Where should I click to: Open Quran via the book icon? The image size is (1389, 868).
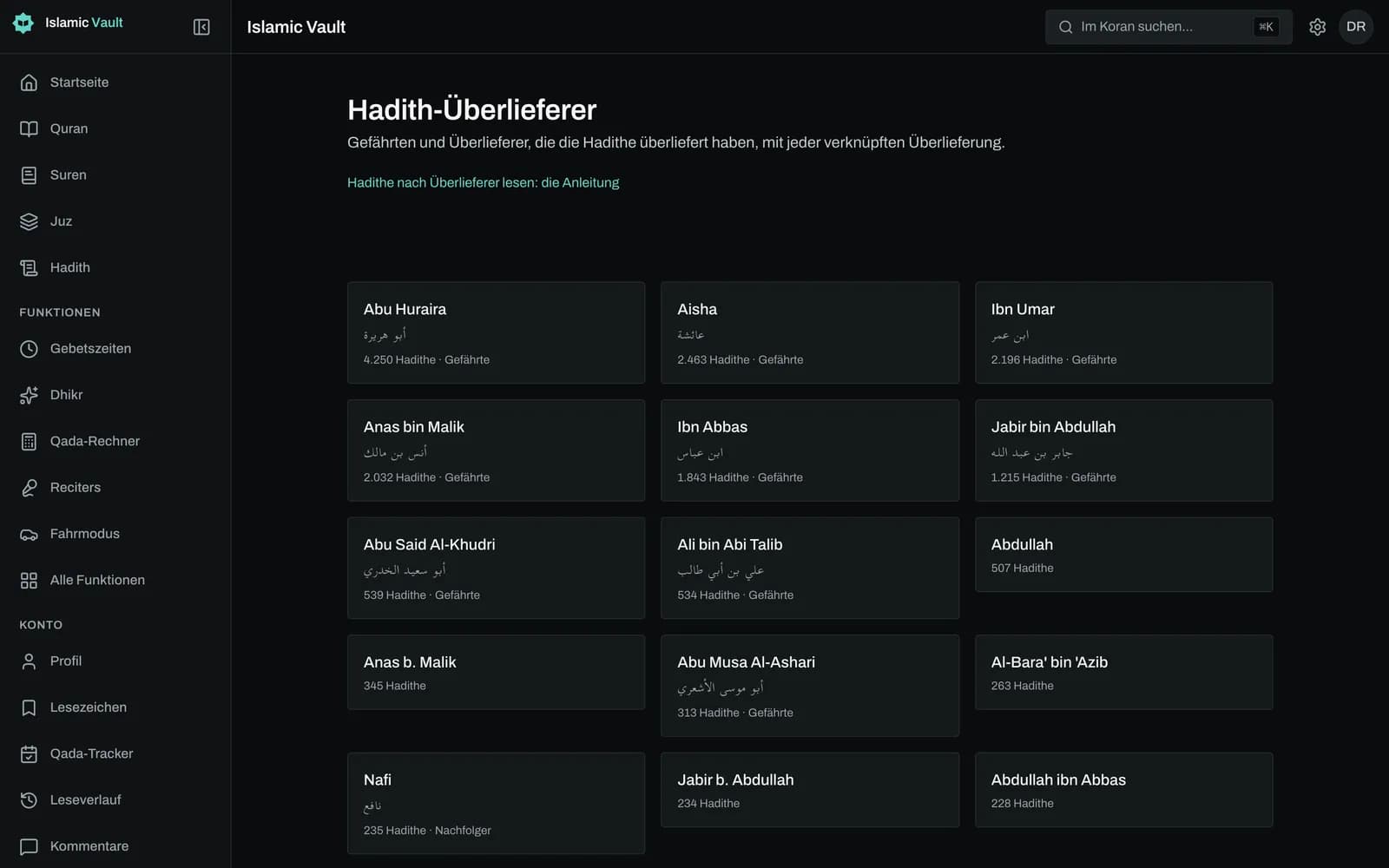pyautogui.click(x=29, y=128)
